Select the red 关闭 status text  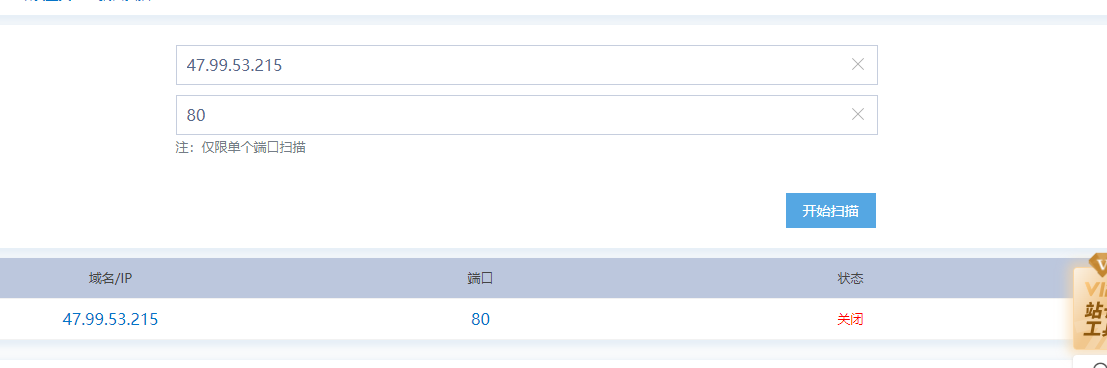pyautogui.click(x=850, y=319)
